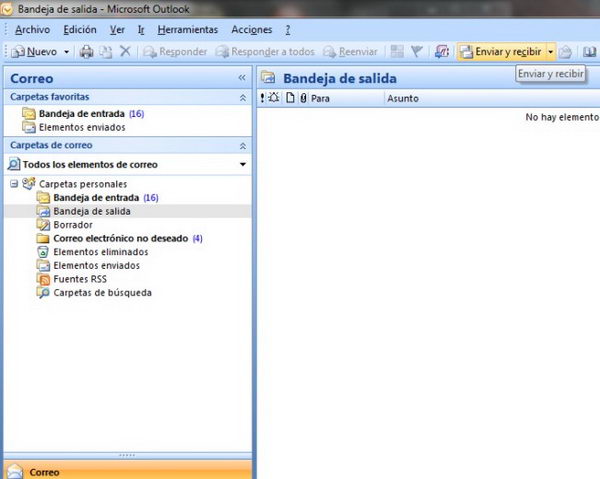Select Bandeja de entrada in favorites
The image size is (600, 479).
pos(83,114)
